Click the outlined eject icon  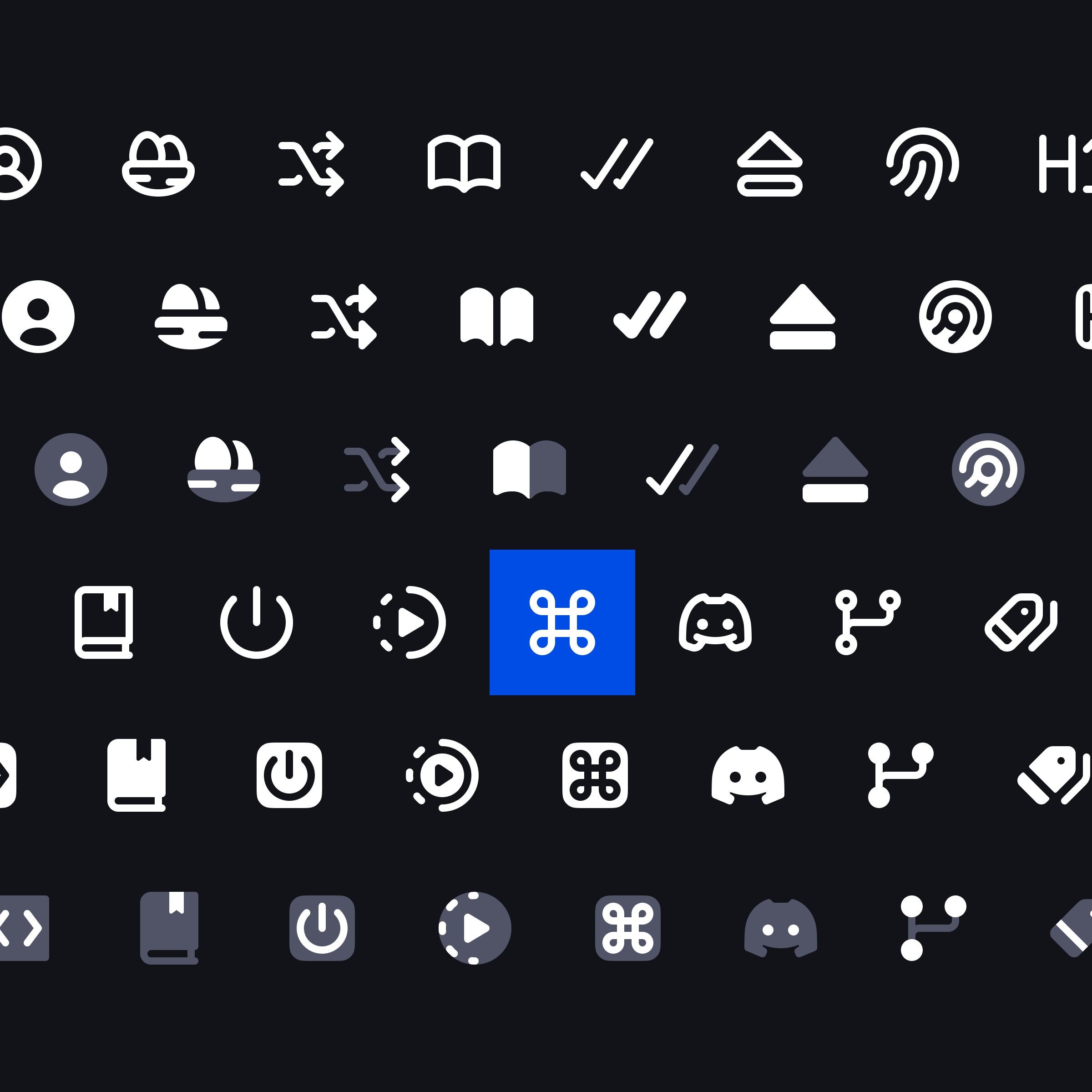point(770,164)
